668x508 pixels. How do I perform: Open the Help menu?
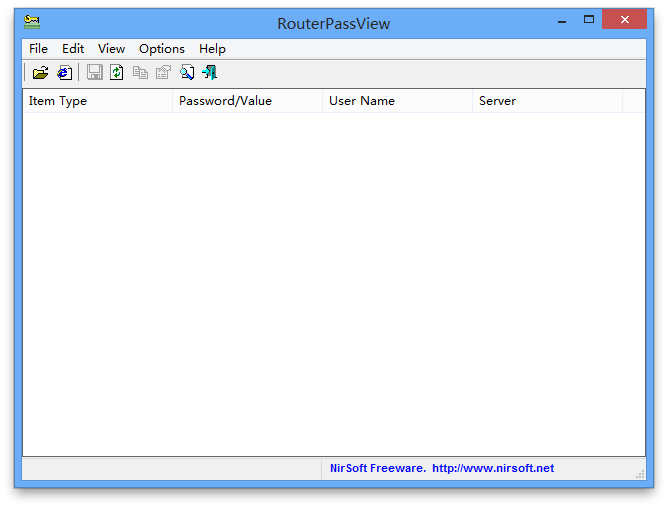coord(212,49)
